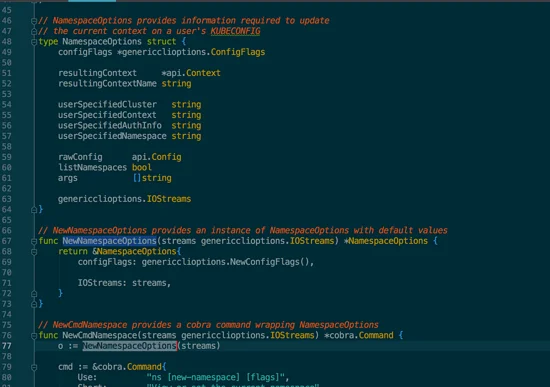
Task: Collapse the cobra.Command fold on line 79
Action: [34, 367]
